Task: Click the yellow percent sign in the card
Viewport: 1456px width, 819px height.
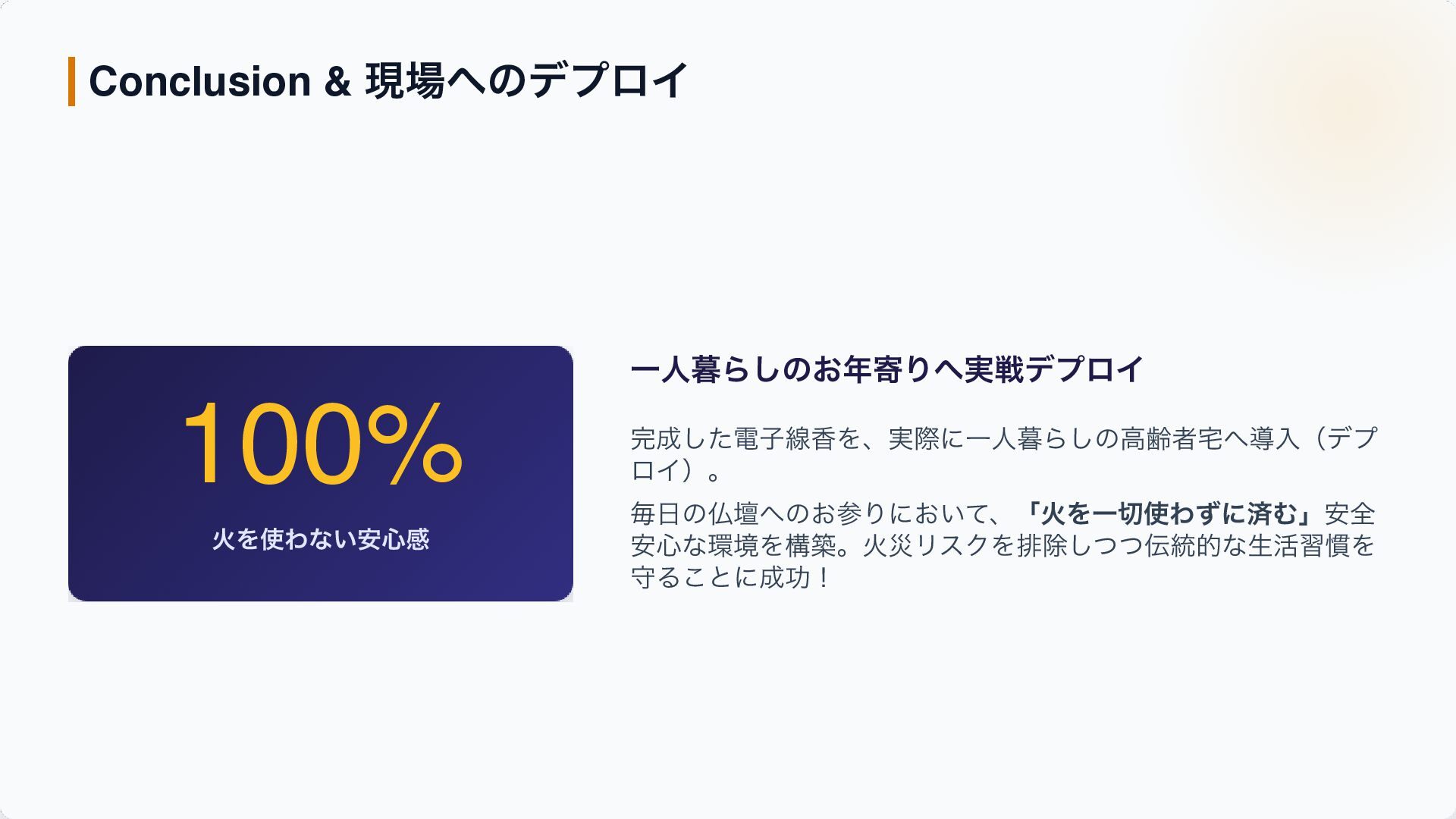Action: coord(415,444)
